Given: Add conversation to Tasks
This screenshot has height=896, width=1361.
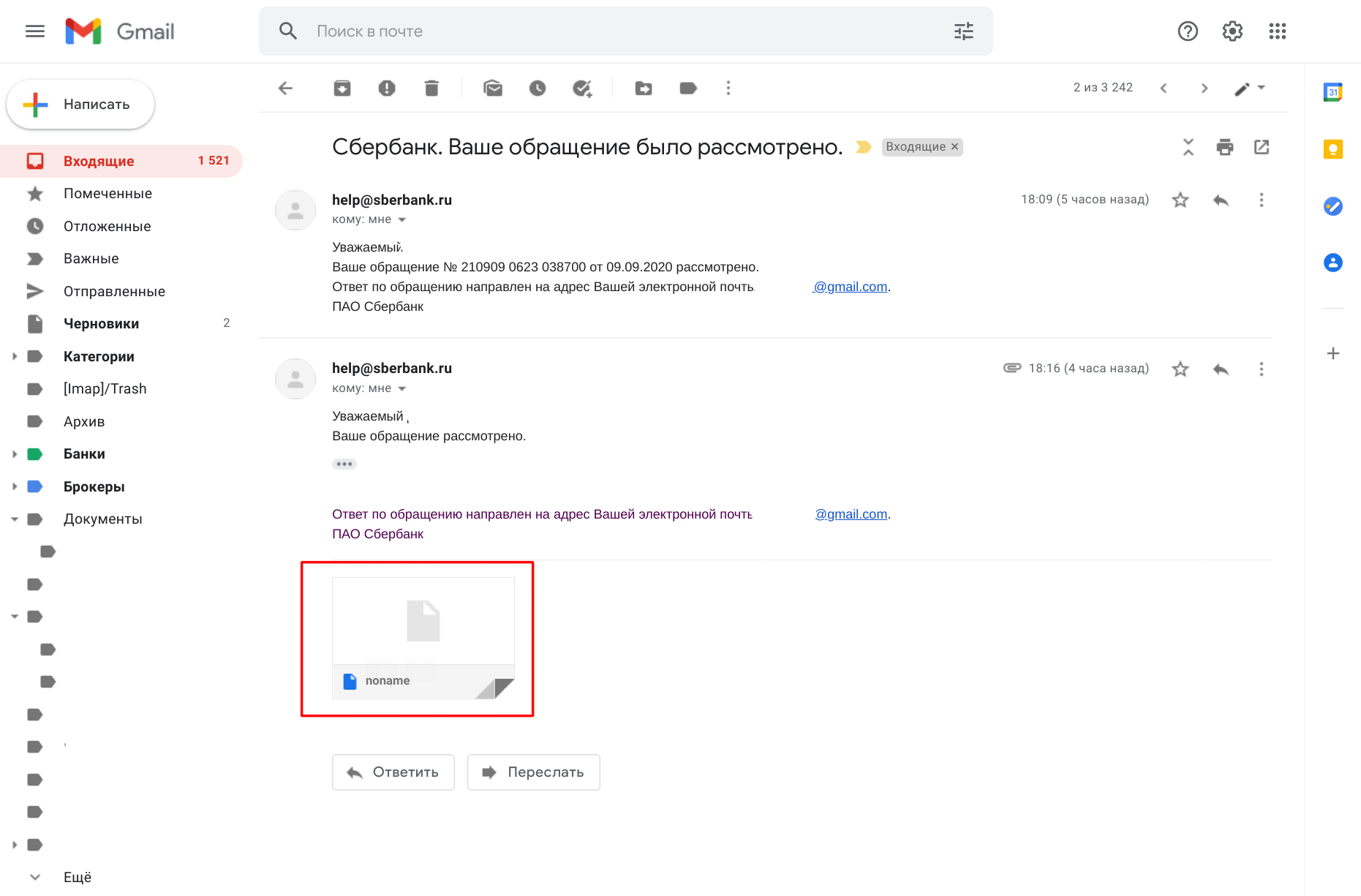Looking at the screenshot, I should 582,89.
